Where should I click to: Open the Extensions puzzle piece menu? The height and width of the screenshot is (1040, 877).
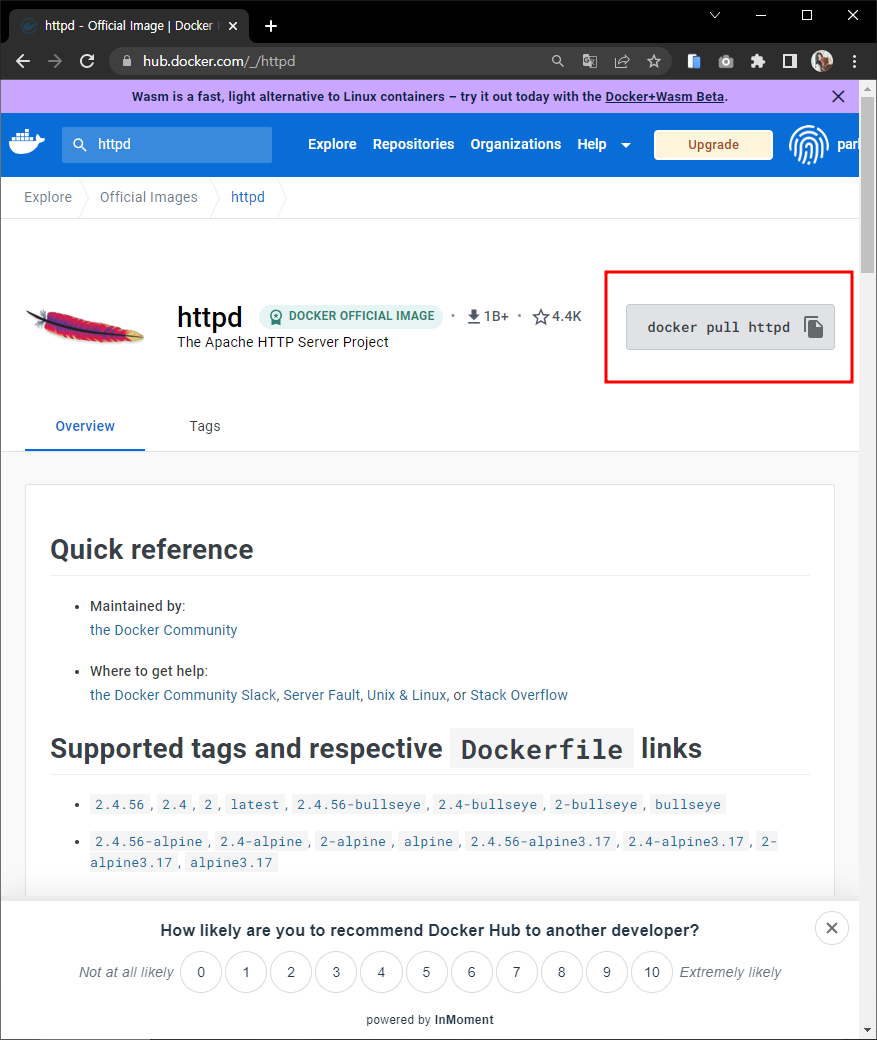coord(758,61)
